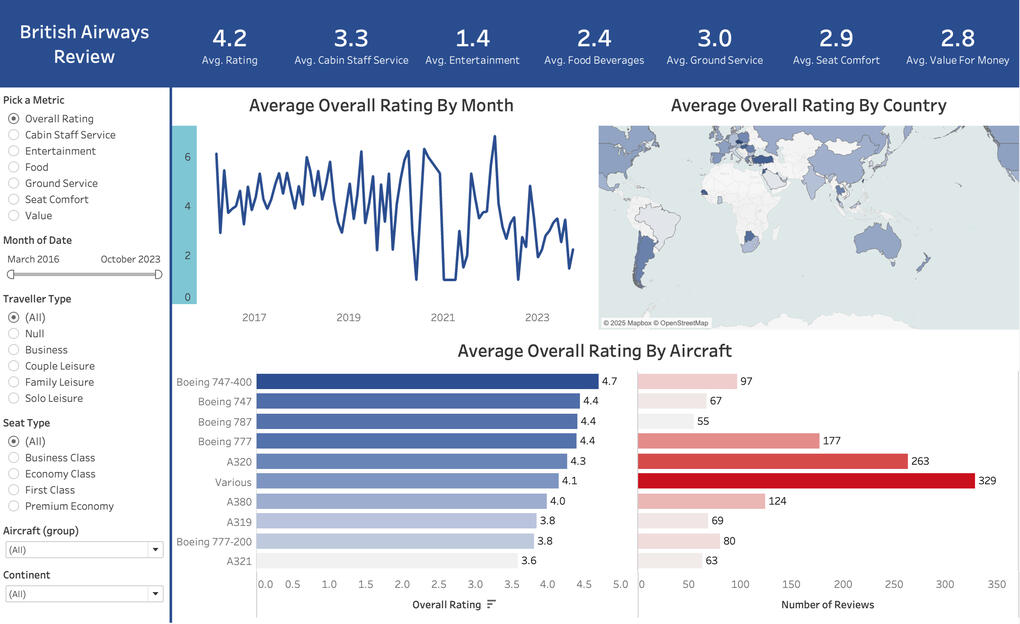Filter Seat Type to Premium Economy
Image resolution: width=1020 pixels, height=624 pixels.
[13, 506]
